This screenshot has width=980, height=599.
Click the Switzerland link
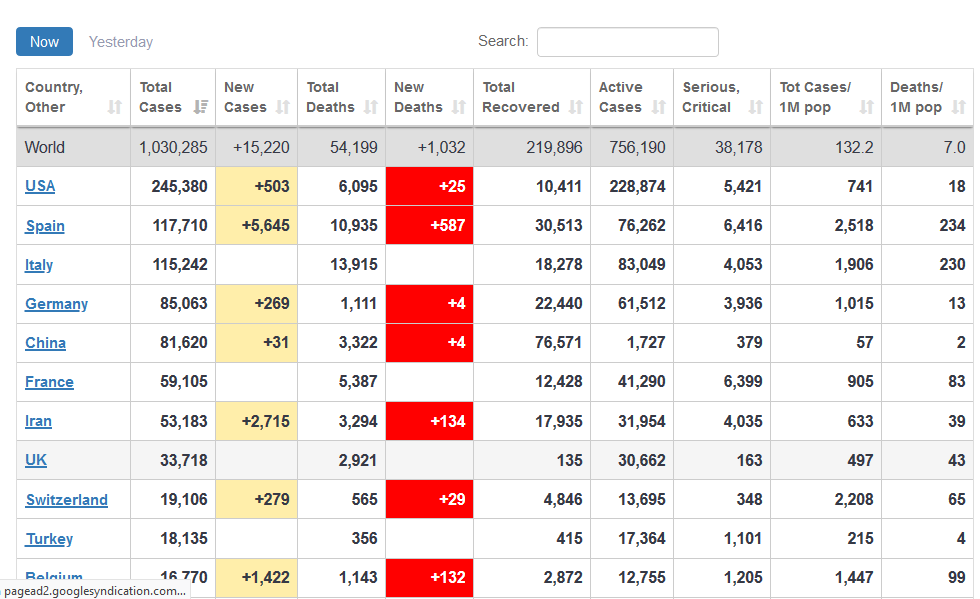66,500
